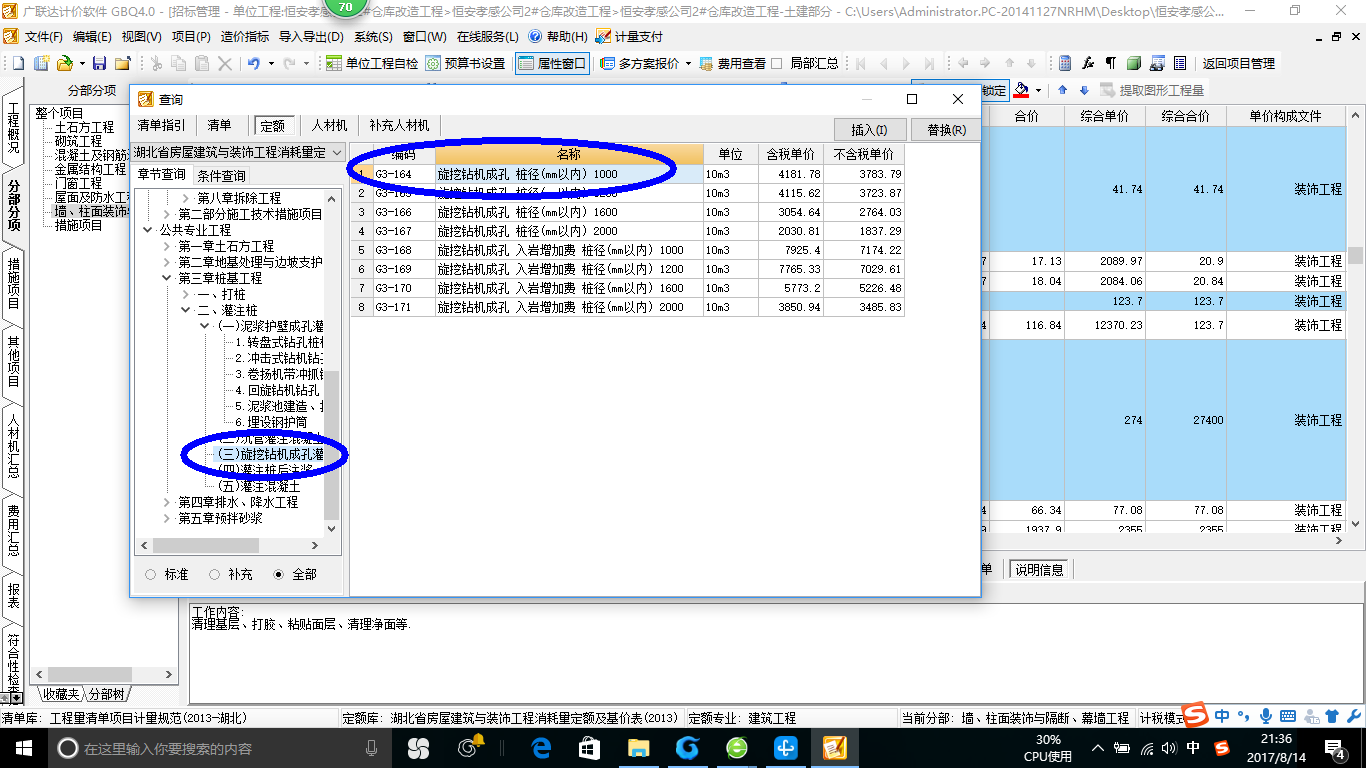Click the 提取图形工程量 button

tap(1153, 90)
